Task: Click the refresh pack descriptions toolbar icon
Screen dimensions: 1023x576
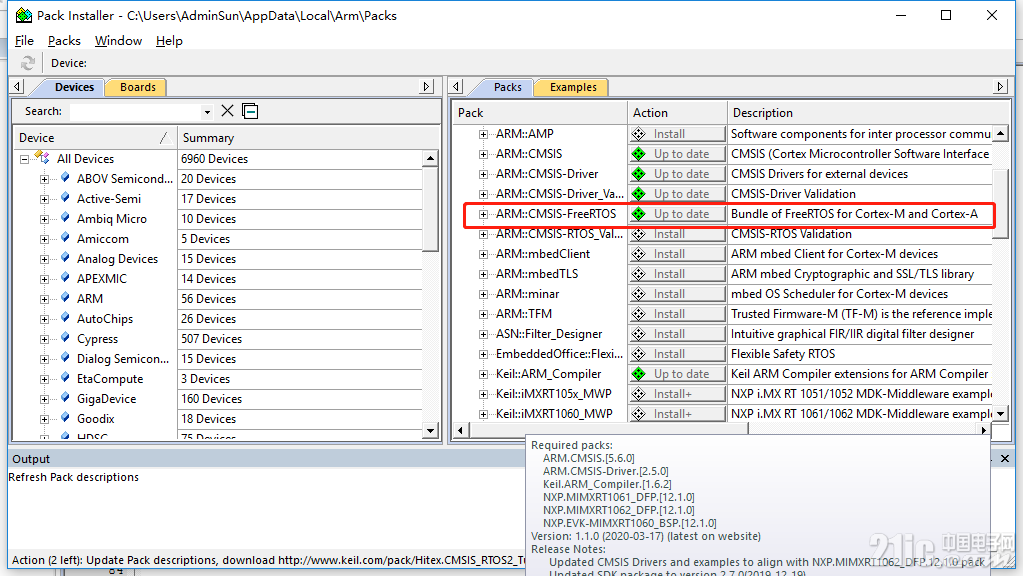Action: tap(27, 63)
